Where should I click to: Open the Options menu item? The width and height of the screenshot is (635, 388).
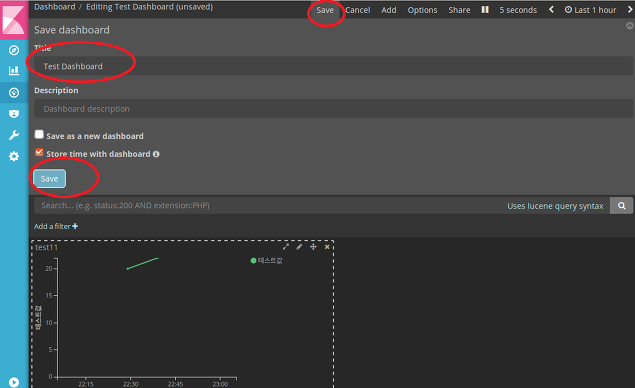pos(422,10)
